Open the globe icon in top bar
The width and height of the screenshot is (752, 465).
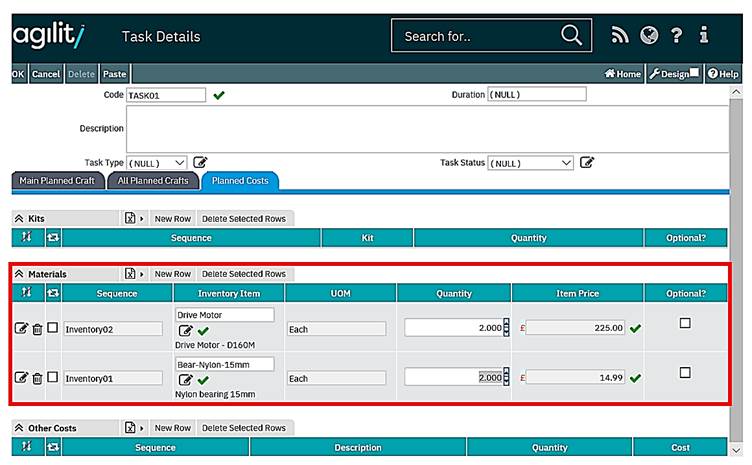tap(649, 36)
